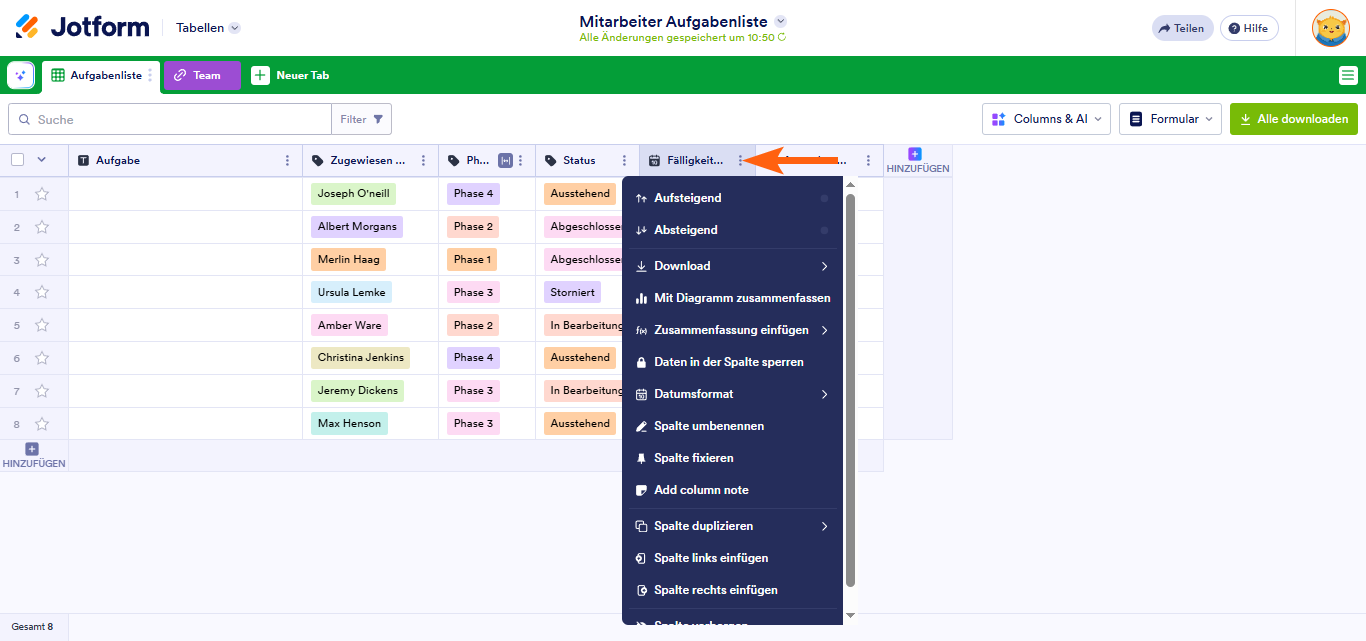The height and width of the screenshot is (641, 1366).
Task: Open the Columns & AI dropdown
Action: (x=1046, y=118)
